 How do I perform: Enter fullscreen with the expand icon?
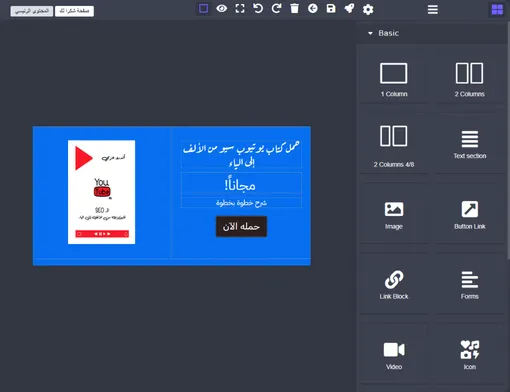[240, 9]
